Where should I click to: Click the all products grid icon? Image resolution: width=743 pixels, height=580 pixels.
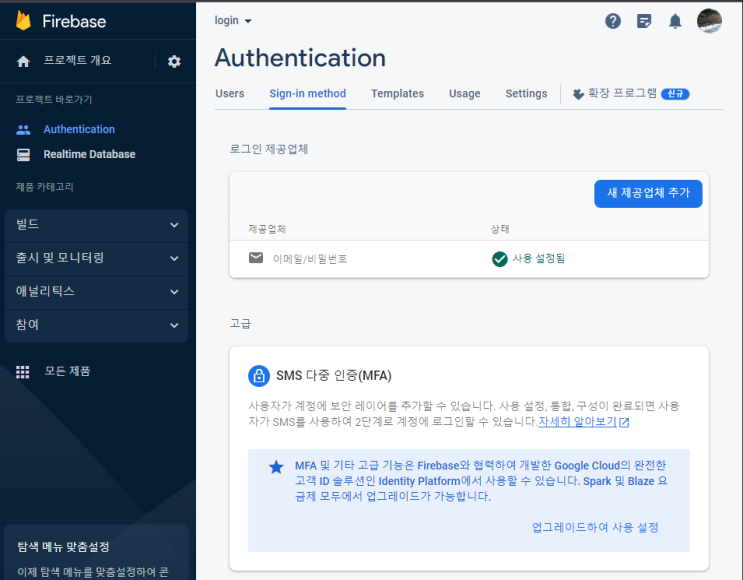coord(23,372)
